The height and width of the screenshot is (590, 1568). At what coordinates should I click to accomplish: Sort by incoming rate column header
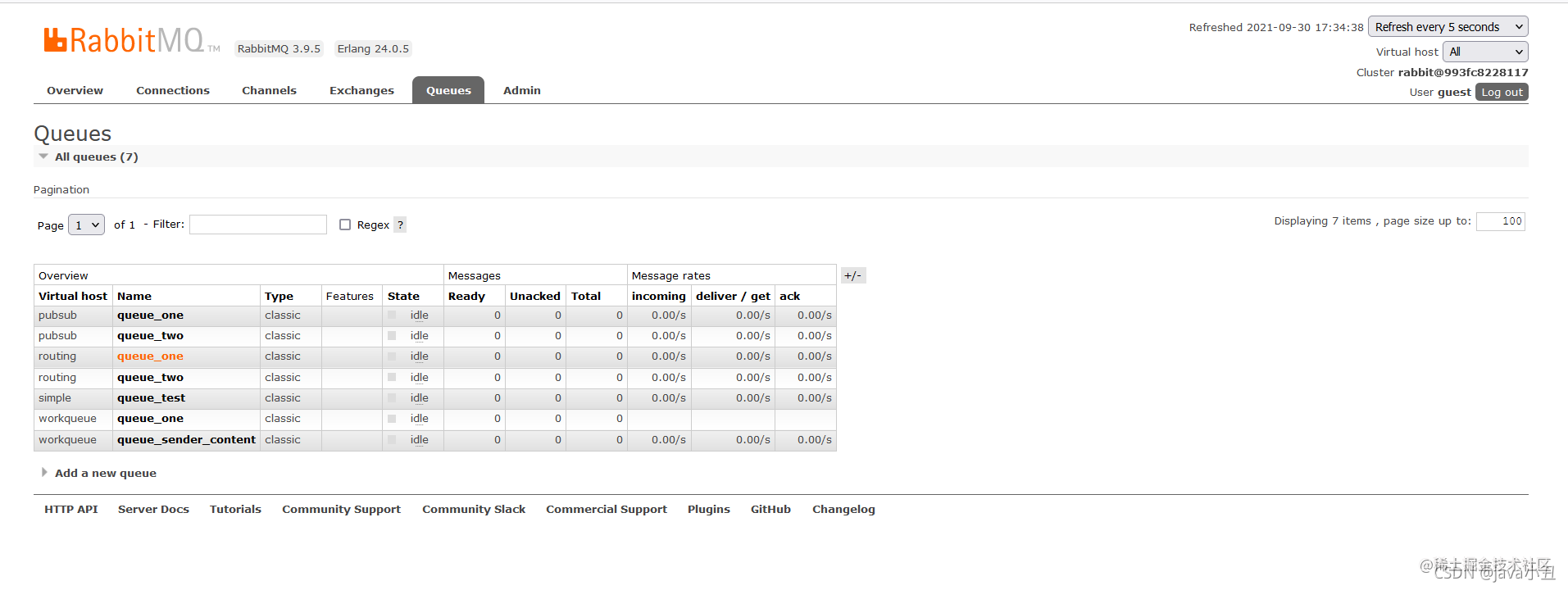[658, 296]
